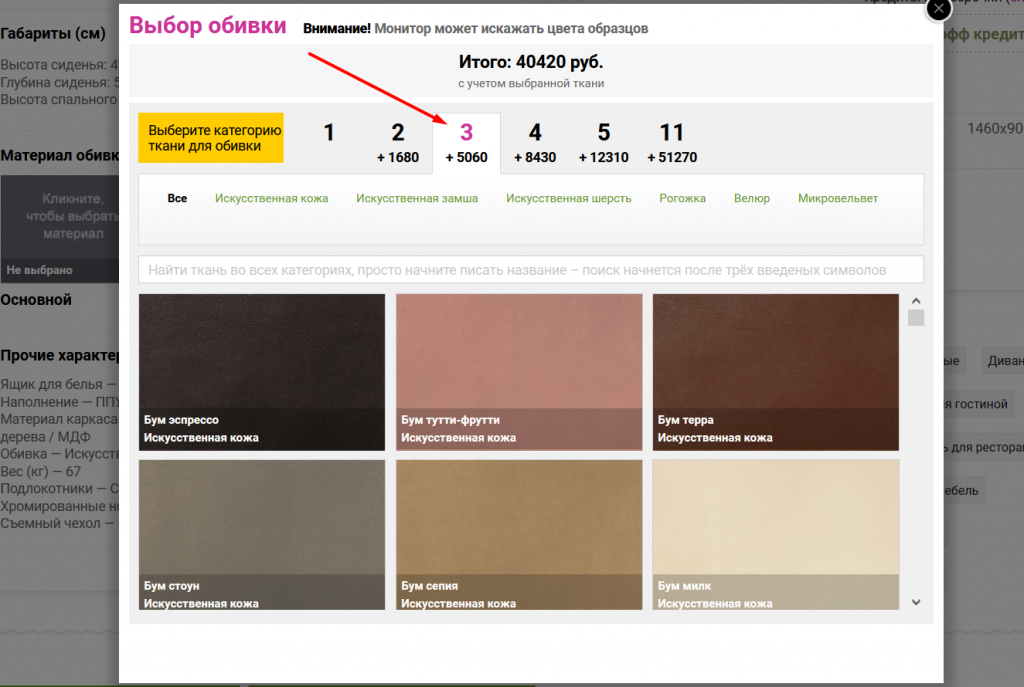The width and height of the screenshot is (1024, 687).
Task: Select fabric category 4 (+8430)
Action: (535, 143)
